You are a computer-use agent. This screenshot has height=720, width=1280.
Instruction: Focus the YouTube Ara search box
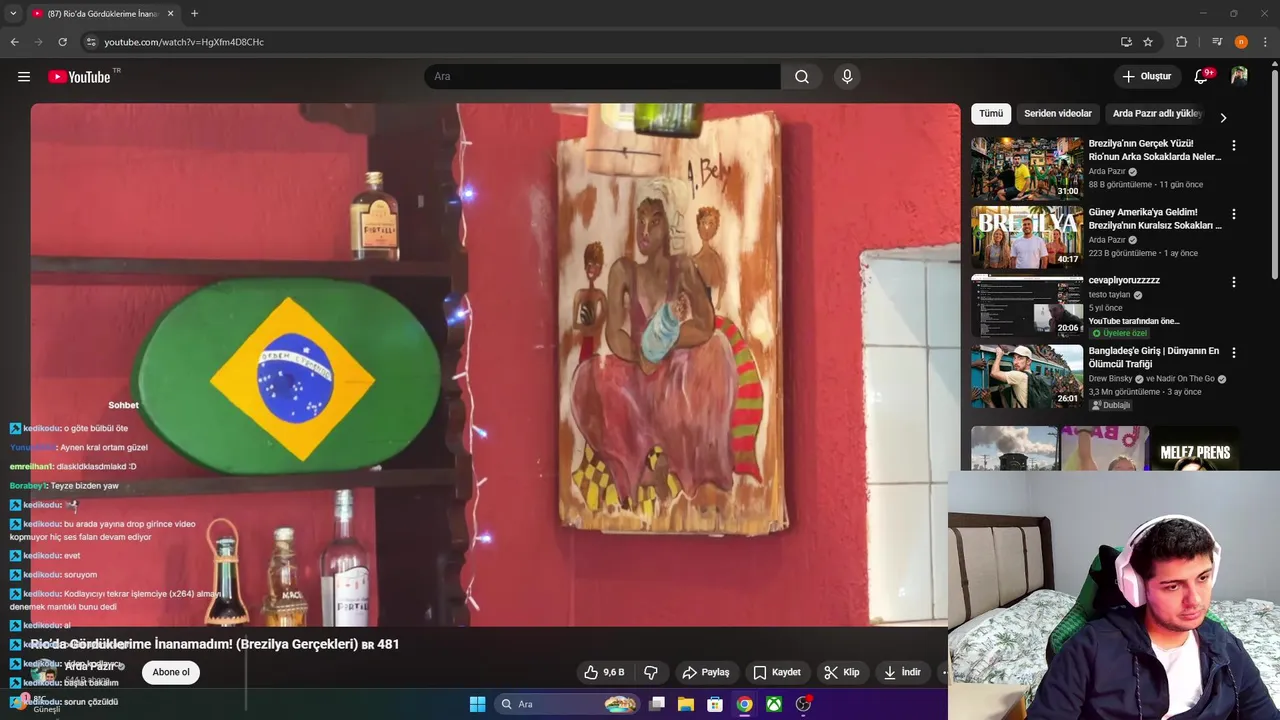click(x=603, y=77)
